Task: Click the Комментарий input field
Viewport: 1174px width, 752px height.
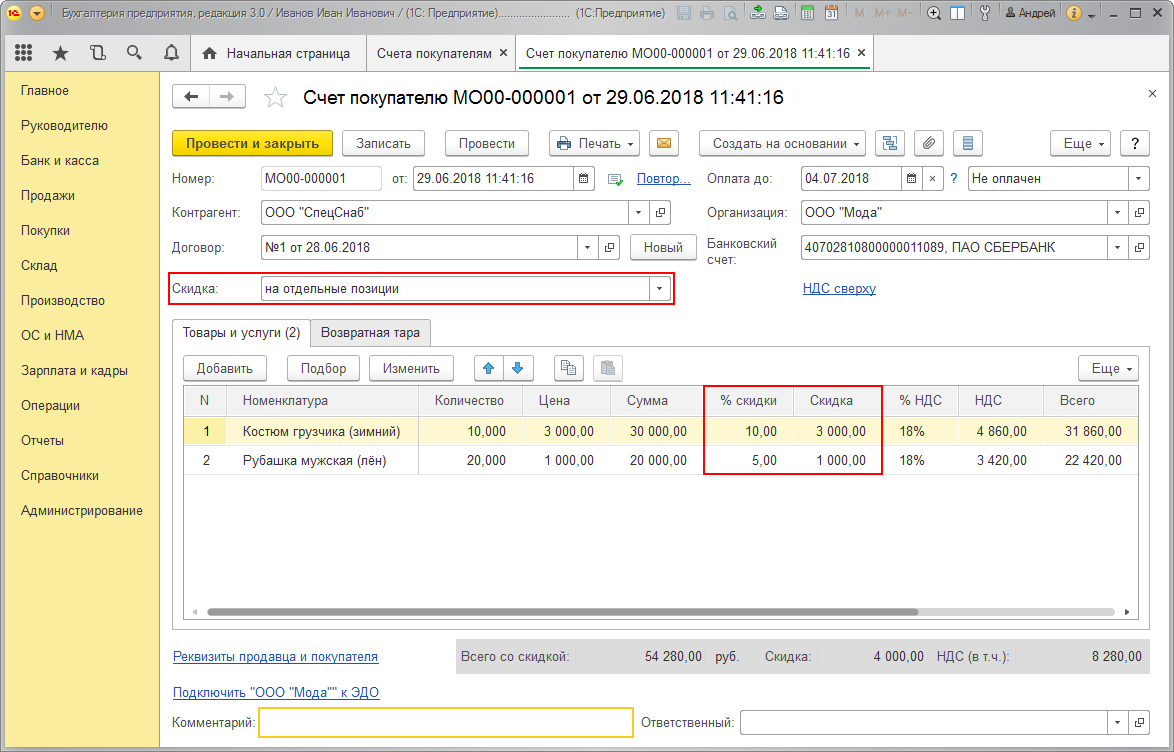Action: (446, 723)
